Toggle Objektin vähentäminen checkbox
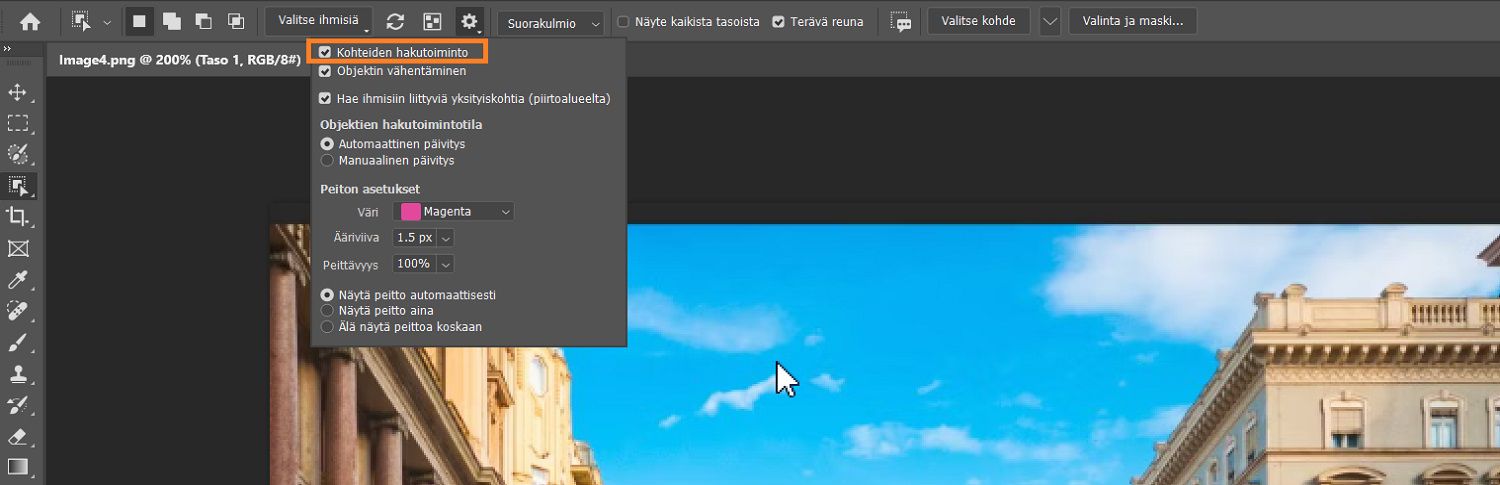 325,71
